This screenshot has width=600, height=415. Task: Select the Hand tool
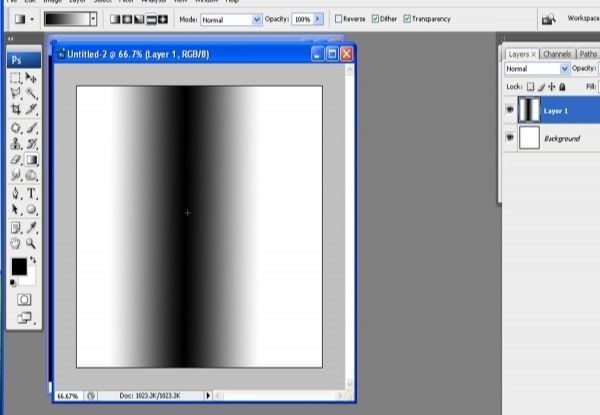pyautogui.click(x=15, y=243)
